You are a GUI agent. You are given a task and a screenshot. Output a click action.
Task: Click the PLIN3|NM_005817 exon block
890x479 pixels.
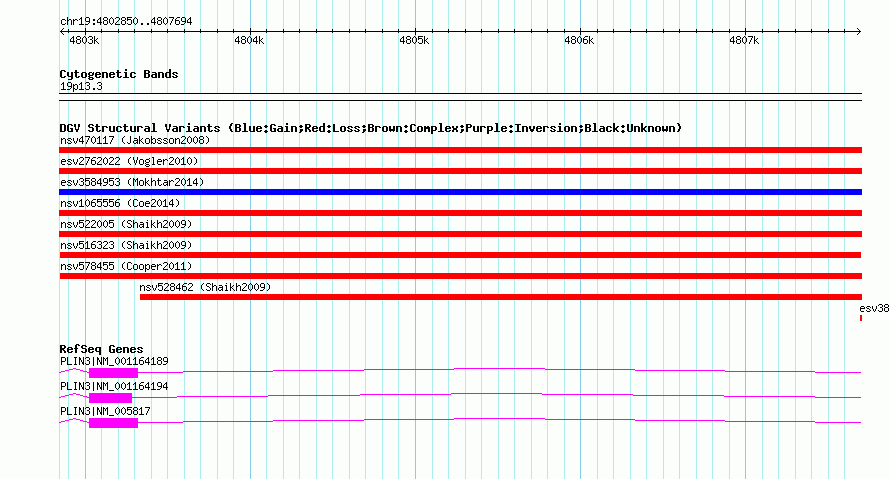point(114,423)
